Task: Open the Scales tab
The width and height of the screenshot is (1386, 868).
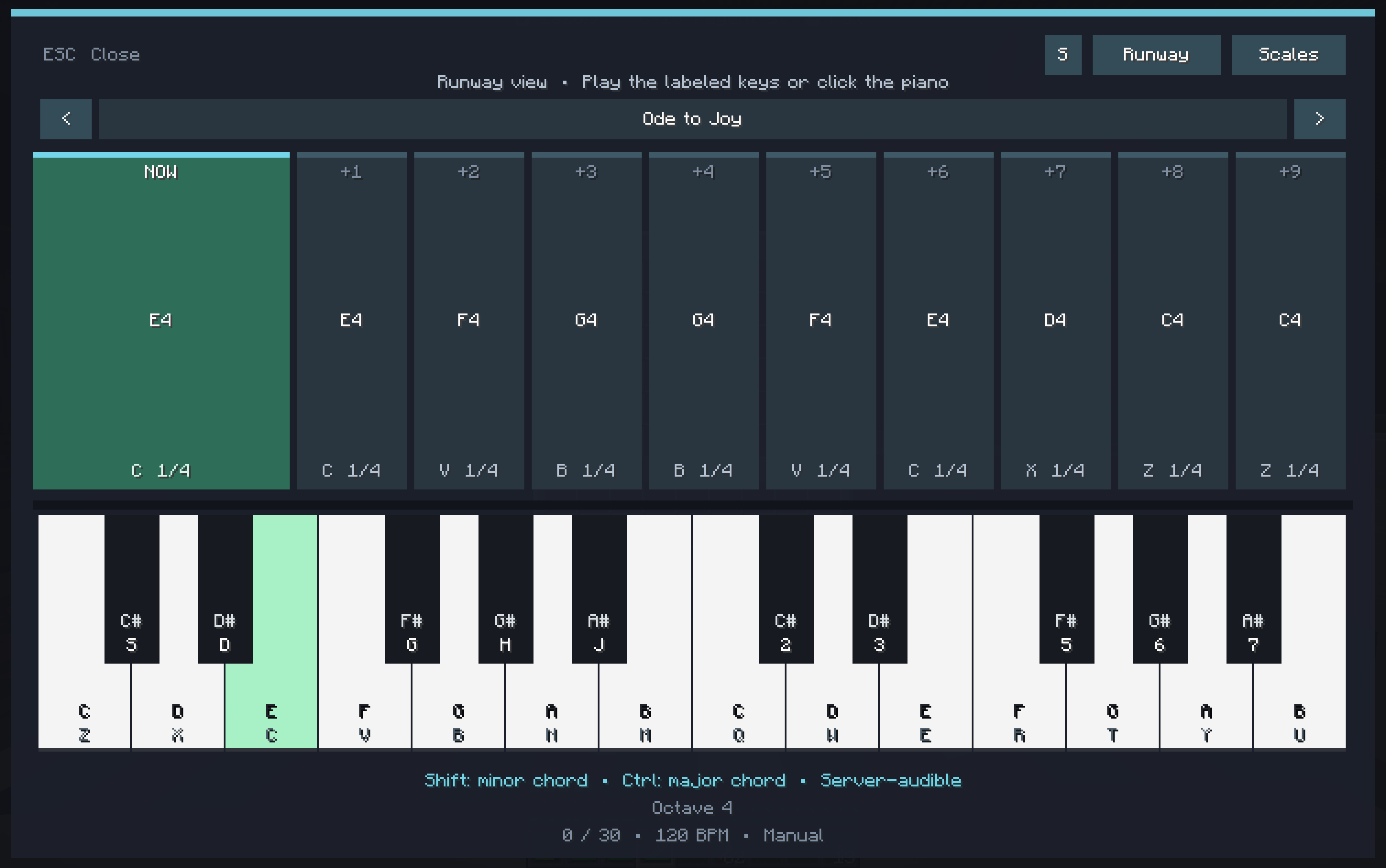Action: click(x=1288, y=55)
